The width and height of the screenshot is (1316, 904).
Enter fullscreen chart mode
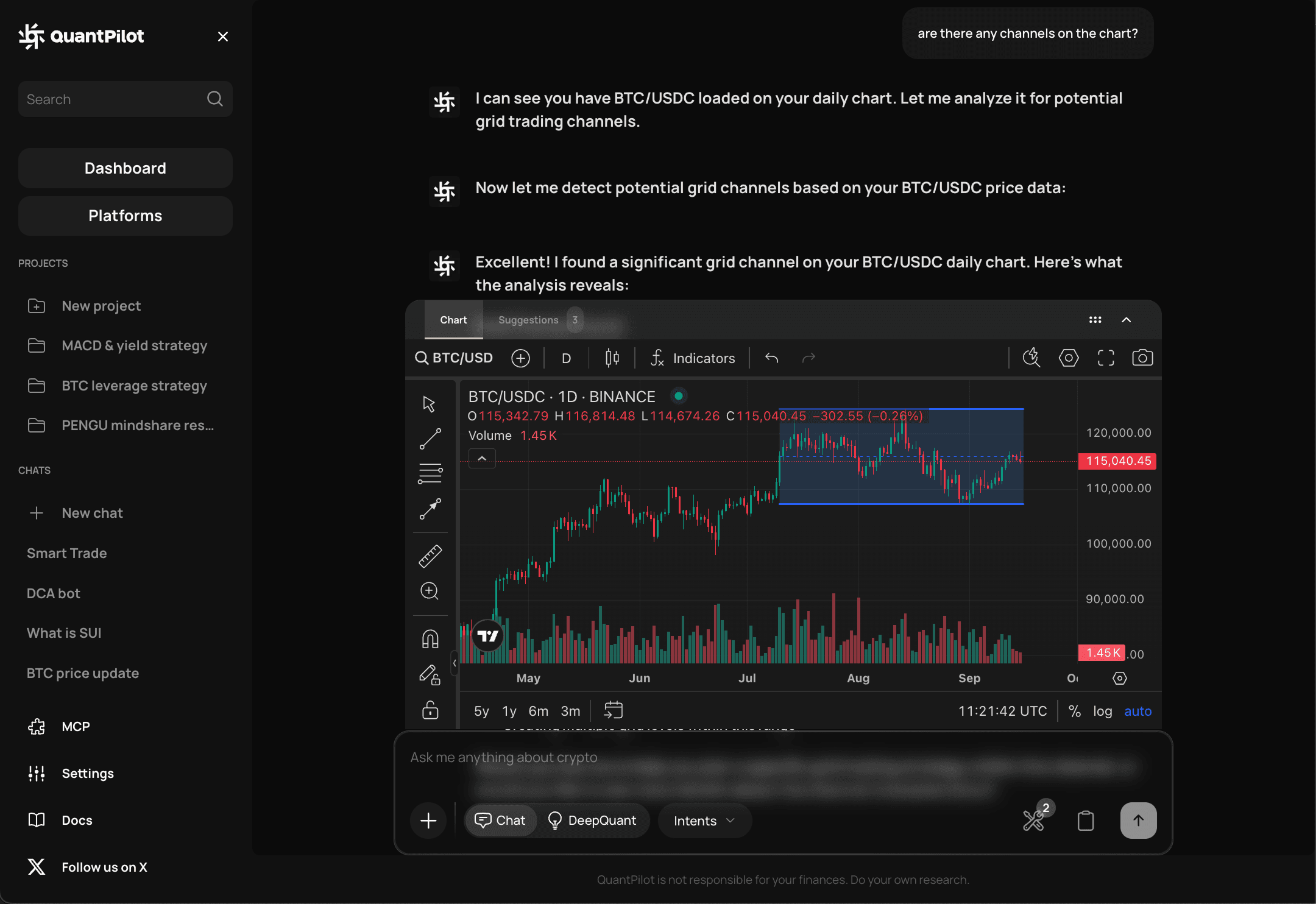coord(1106,358)
